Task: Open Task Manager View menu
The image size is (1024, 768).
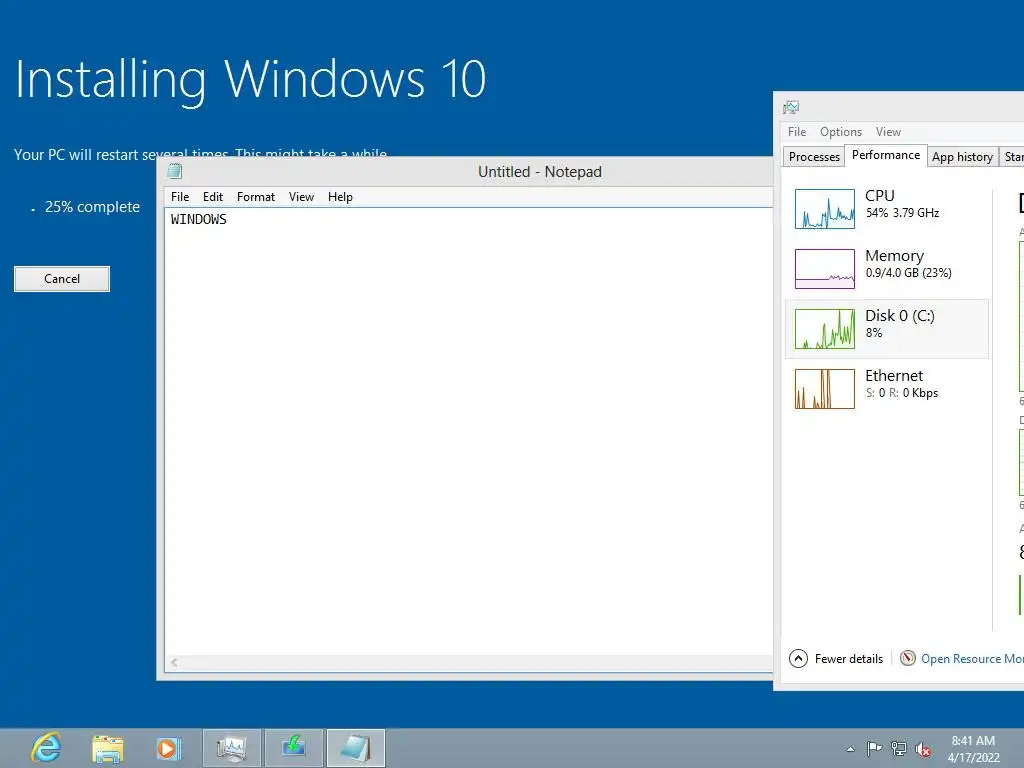Action: pyautogui.click(x=888, y=132)
